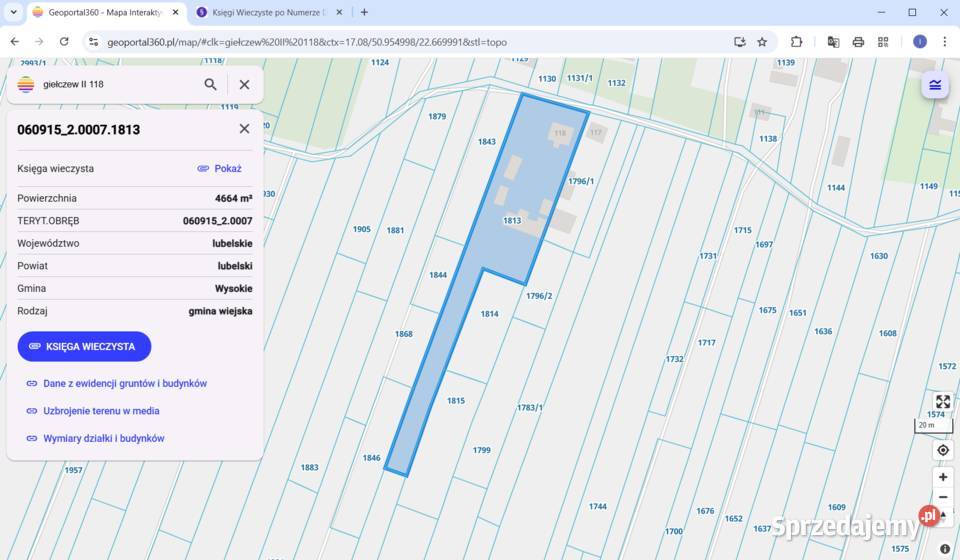The width and height of the screenshot is (960, 560).
Task: Open the tab search dropdown arrow
Action: pos(13,12)
